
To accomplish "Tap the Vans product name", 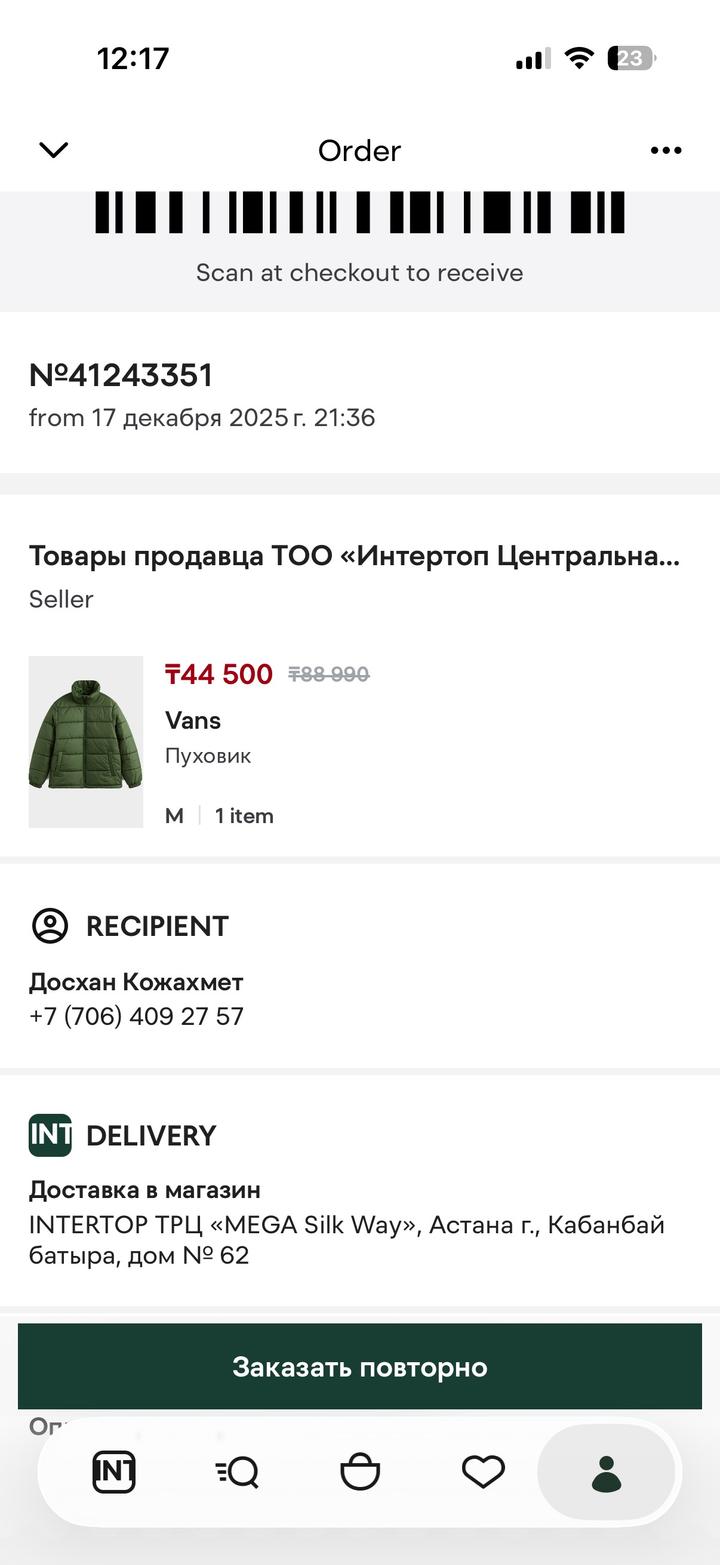I will point(193,720).
